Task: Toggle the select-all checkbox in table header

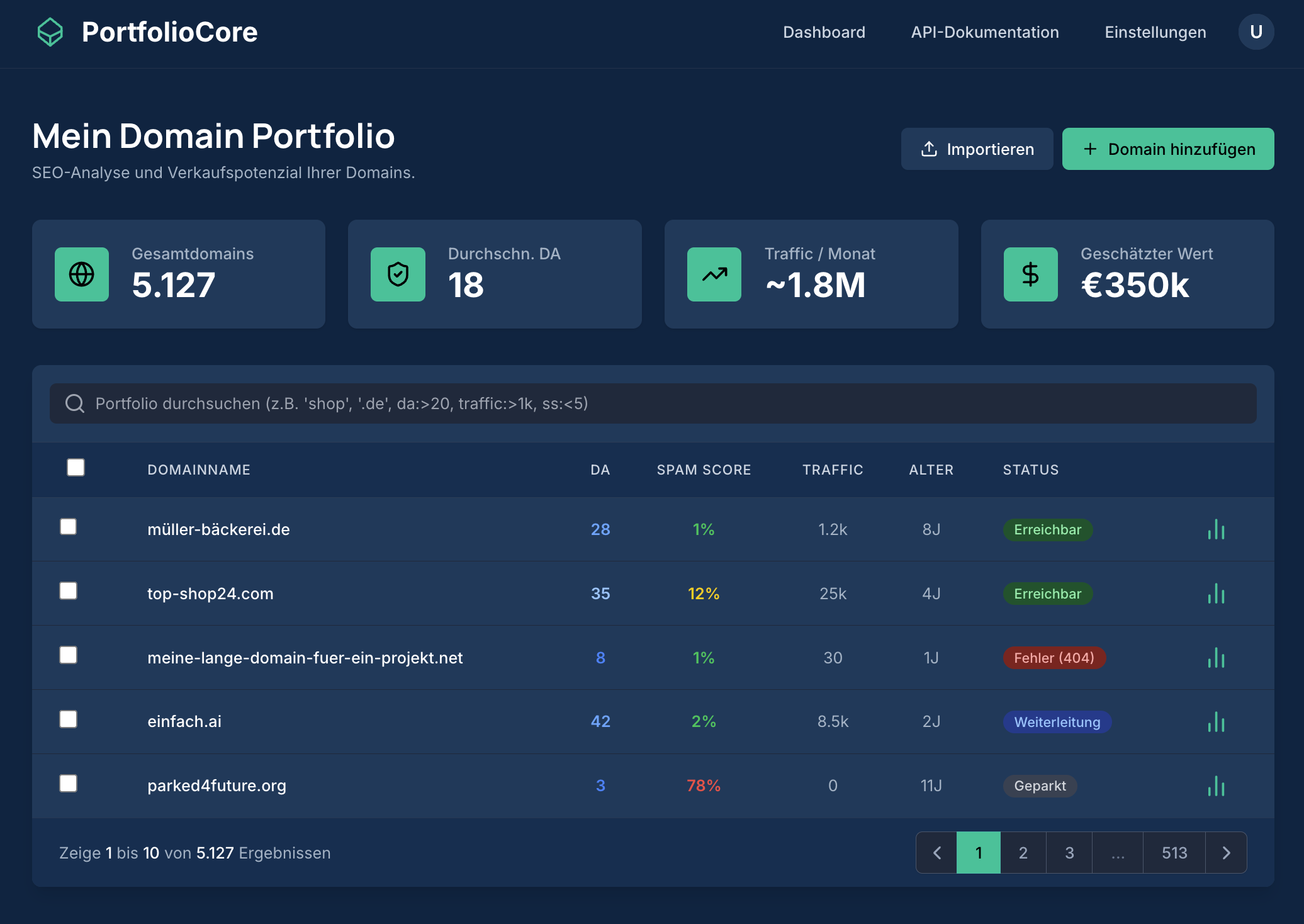Action: pyautogui.click(x=75, y=467)
